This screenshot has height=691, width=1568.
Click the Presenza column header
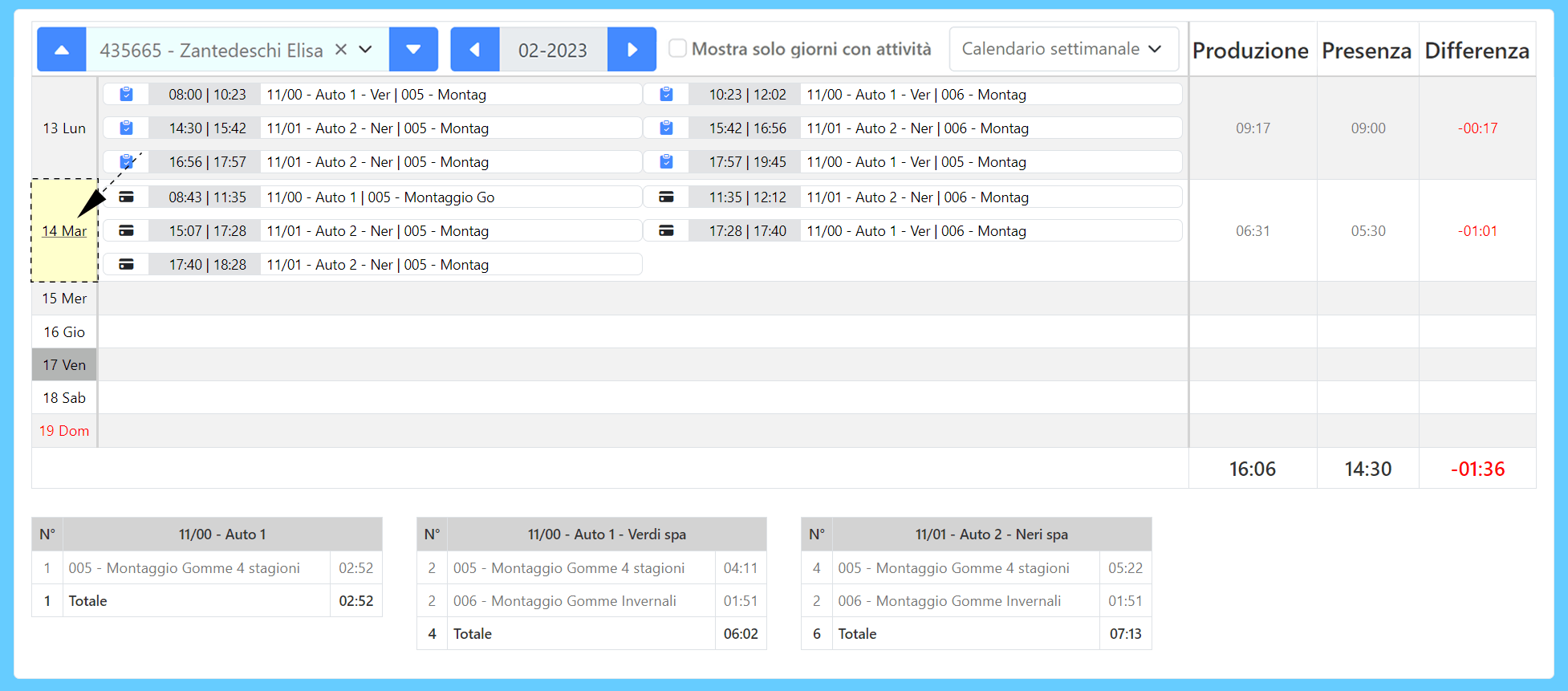tap(1367, 51)
